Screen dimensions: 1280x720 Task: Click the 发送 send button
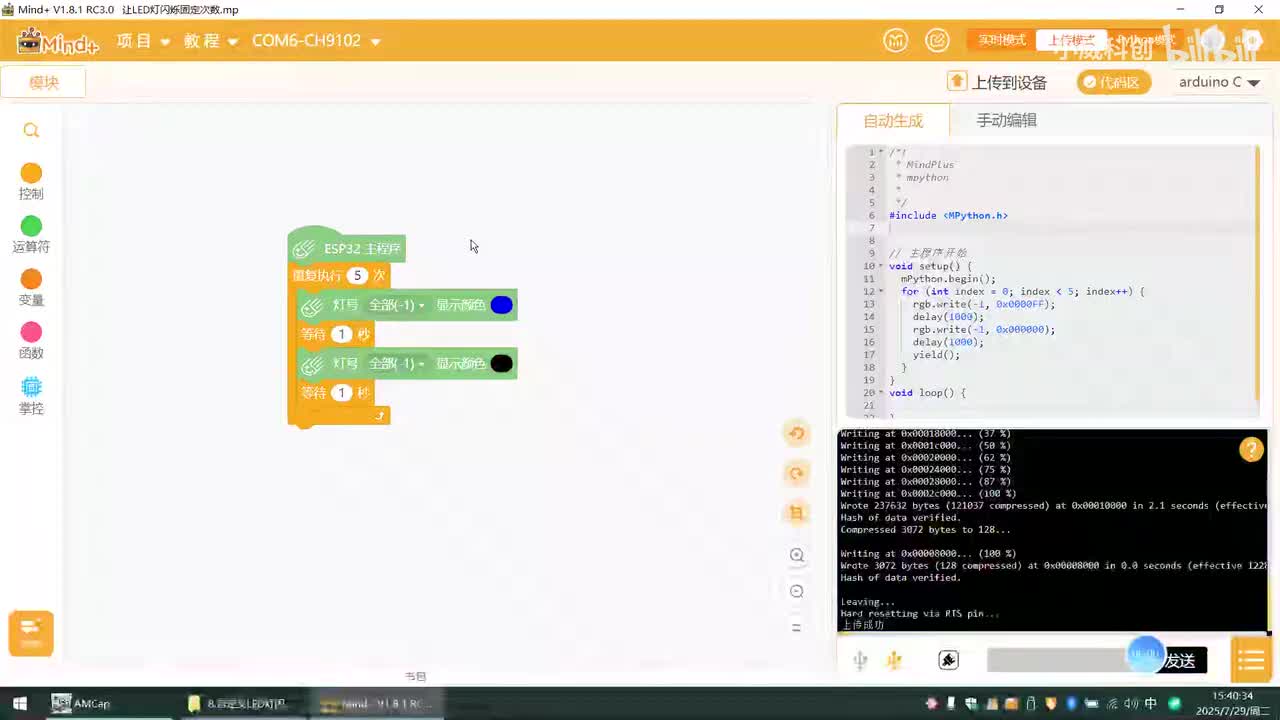pyautogui.click(x=1181, y=660)
